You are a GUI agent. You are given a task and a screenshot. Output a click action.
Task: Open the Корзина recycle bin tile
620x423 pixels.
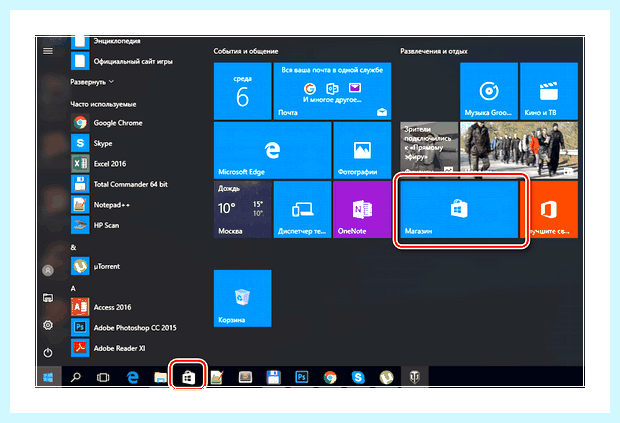pos(242,298)
